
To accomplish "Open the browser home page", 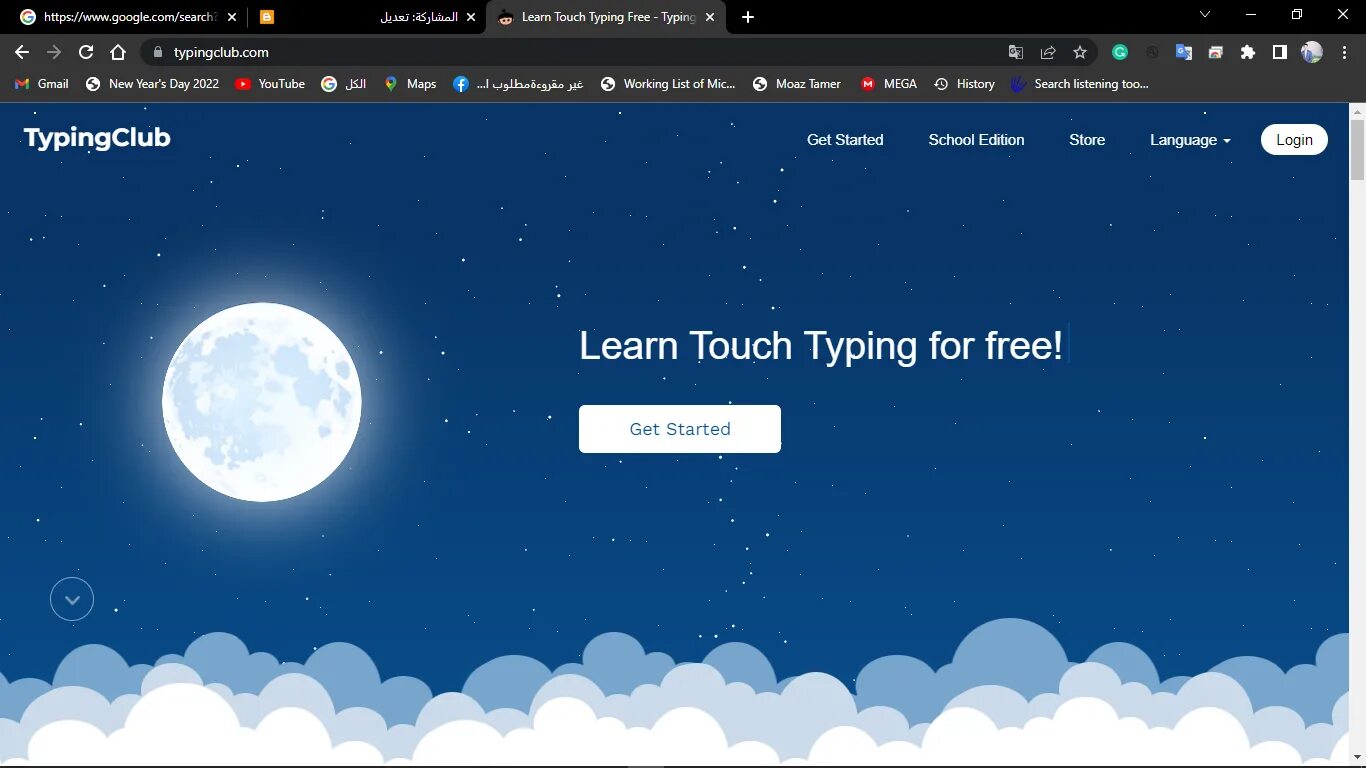I will (x=118, y=52).
